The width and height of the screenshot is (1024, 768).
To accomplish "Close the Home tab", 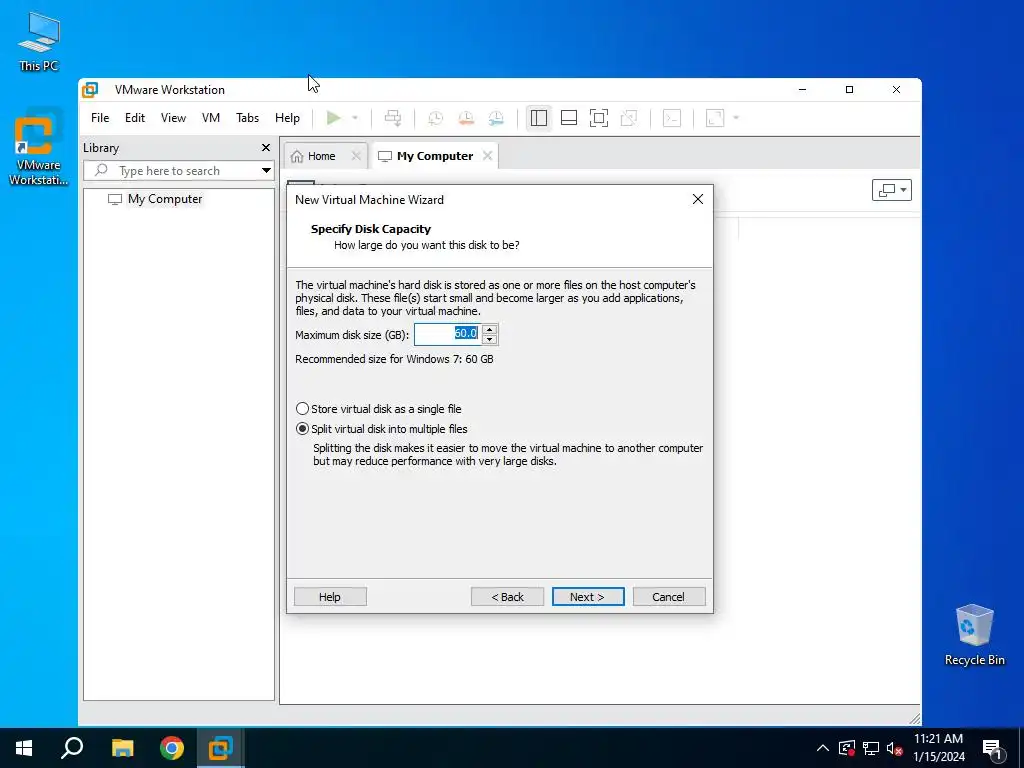I will (356, 155).
